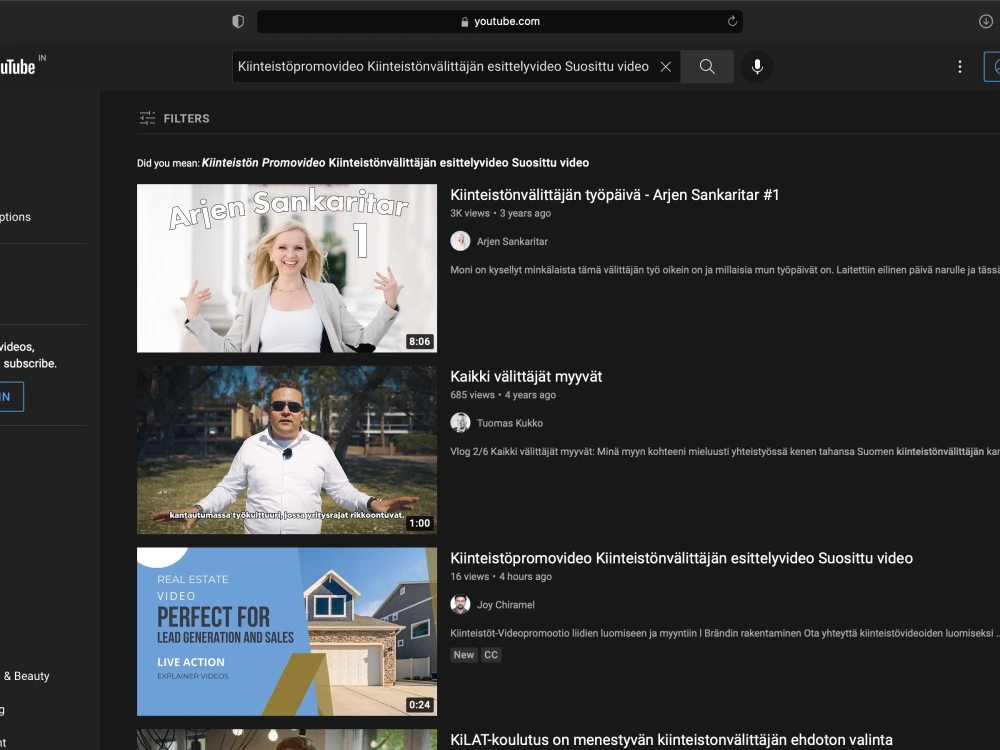The width and height of the screenshot is (1000, 750).
Task: Click '685 views • 4 years ago' text
Action: pyautogui.click(x=503, y=395)
